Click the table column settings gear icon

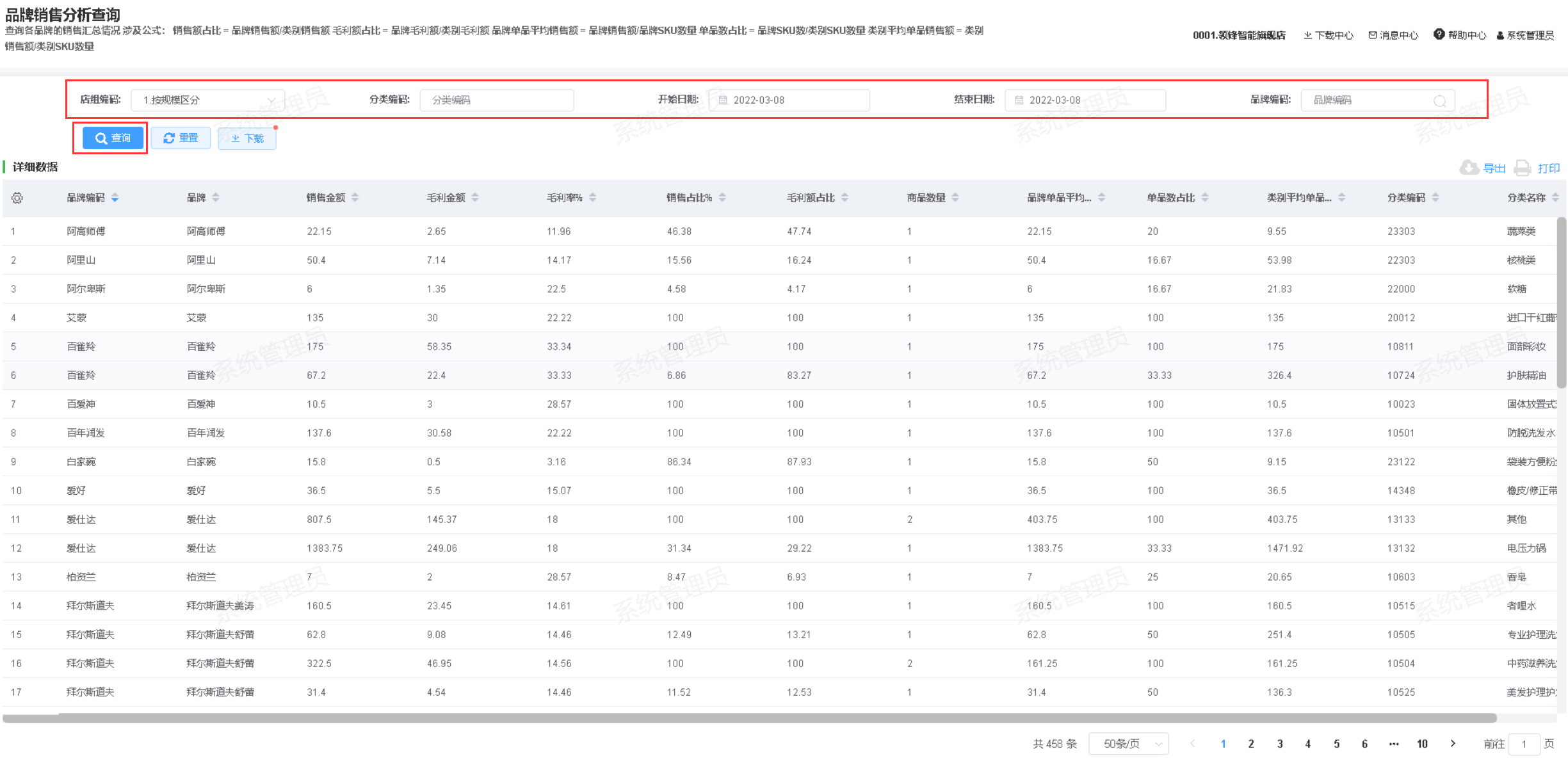coord(17,198)
